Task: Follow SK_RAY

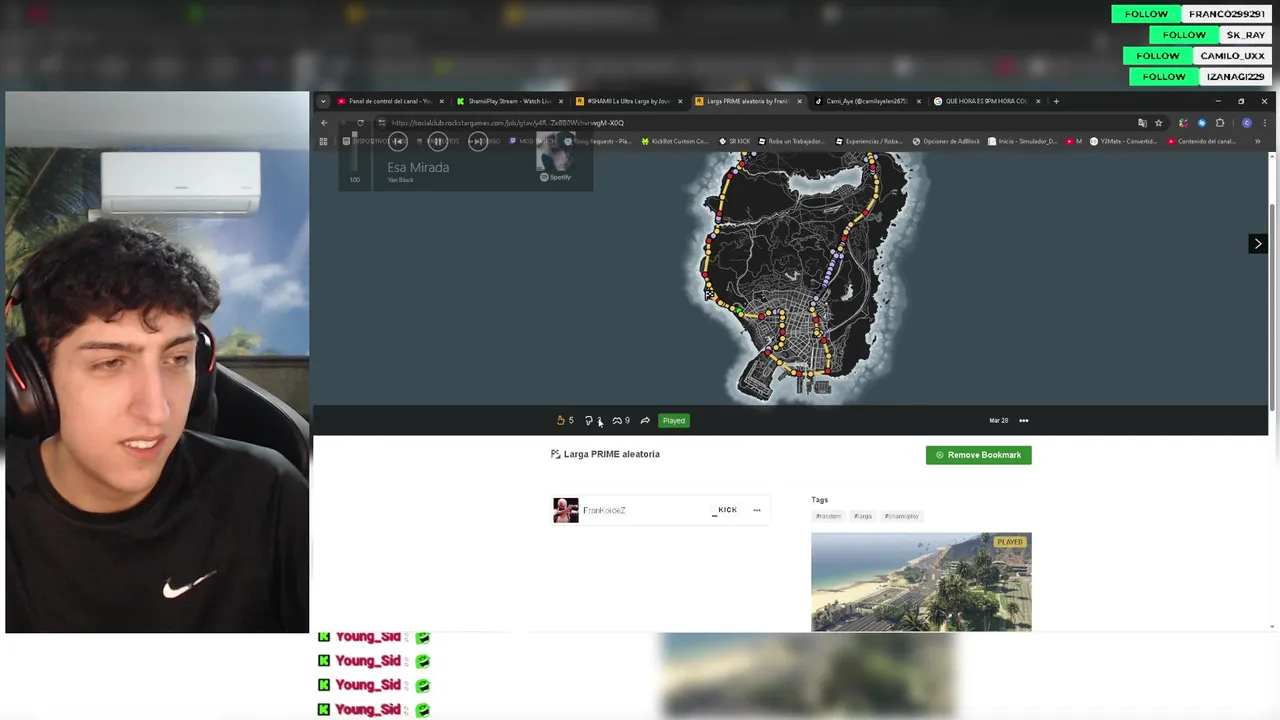Action: [x=1184, y=35]
